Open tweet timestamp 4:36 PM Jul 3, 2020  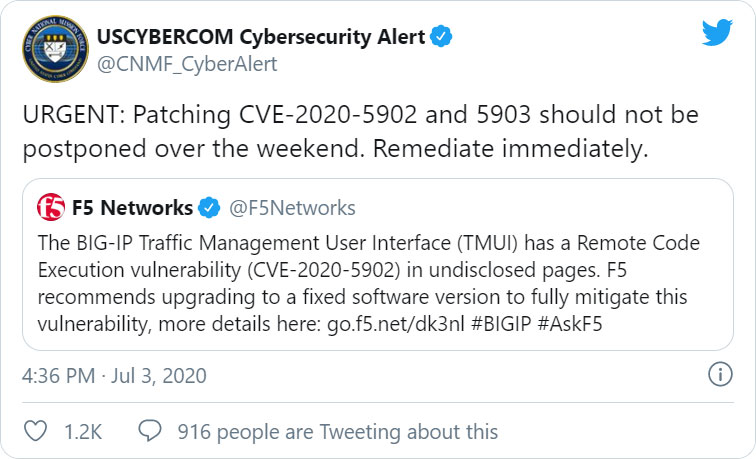point(114,376)
